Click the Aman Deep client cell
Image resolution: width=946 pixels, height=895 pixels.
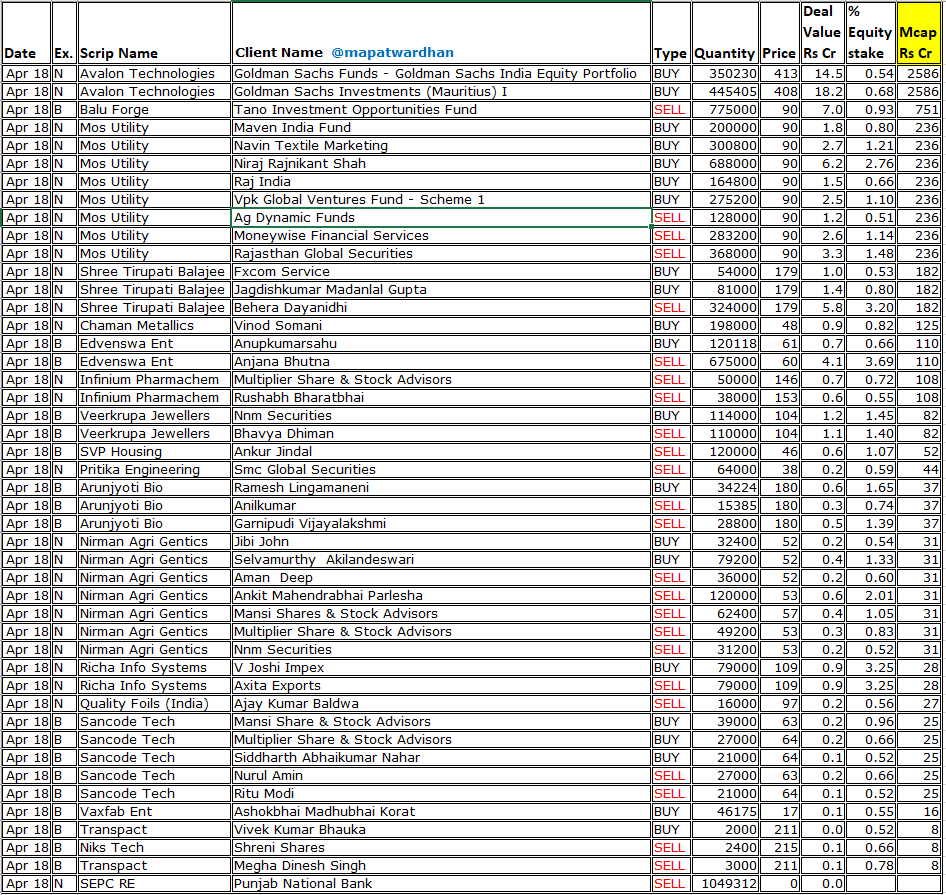[x=441, y=578]
